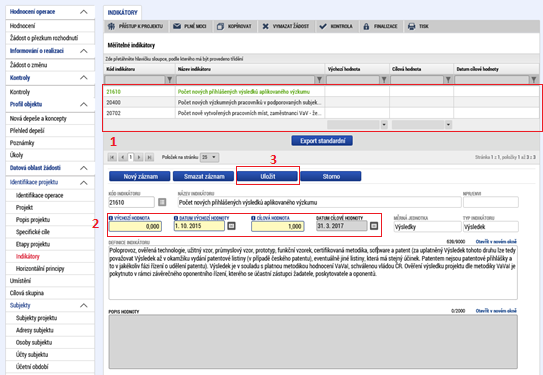The image size is (543, 375).
Task: Click the Storno button
Action: [331, 176]
